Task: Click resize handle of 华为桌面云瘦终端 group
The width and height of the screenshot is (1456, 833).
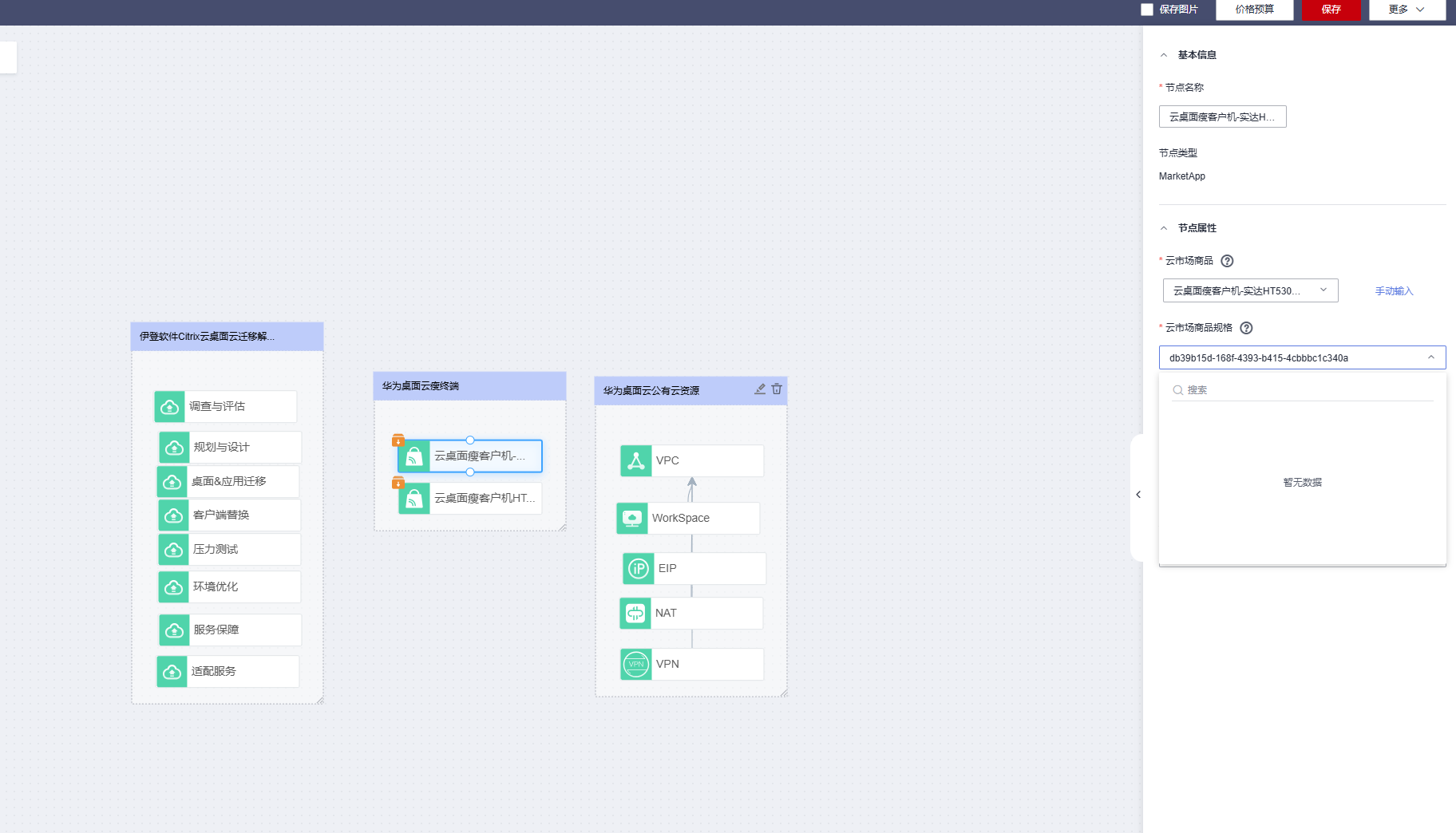Action: pyautogui.click(x=563, y=527)
